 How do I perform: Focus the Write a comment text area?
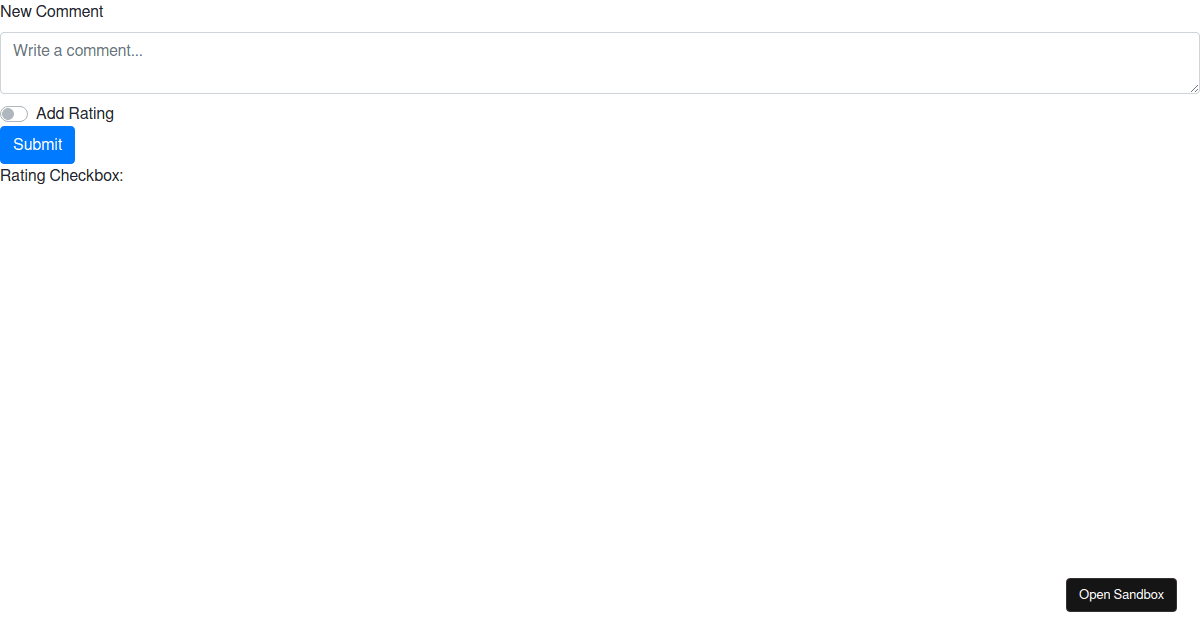600,63
